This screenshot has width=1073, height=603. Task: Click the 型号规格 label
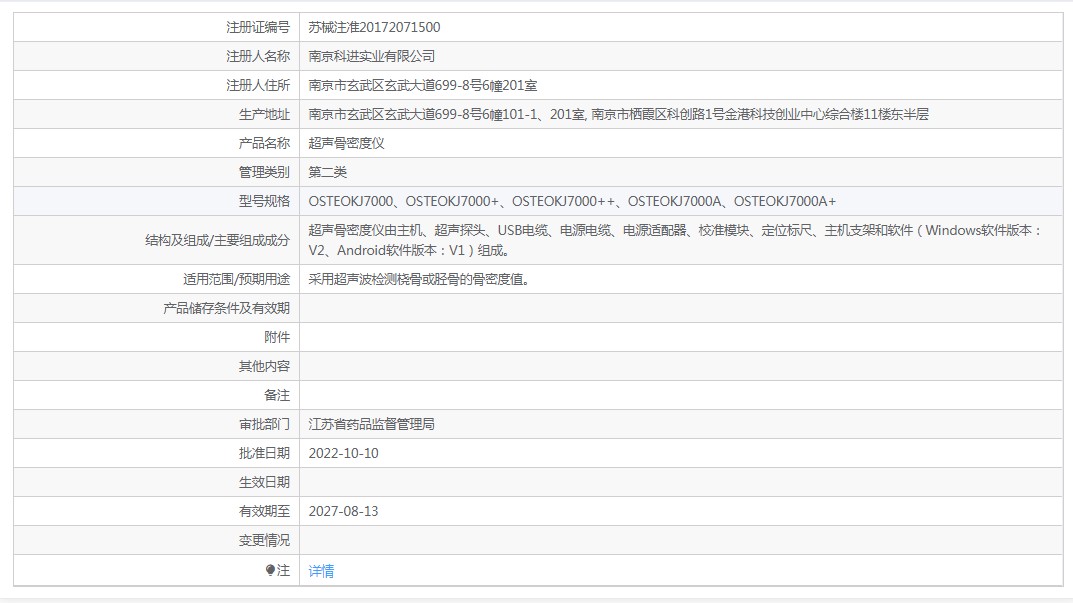(264, 201)
